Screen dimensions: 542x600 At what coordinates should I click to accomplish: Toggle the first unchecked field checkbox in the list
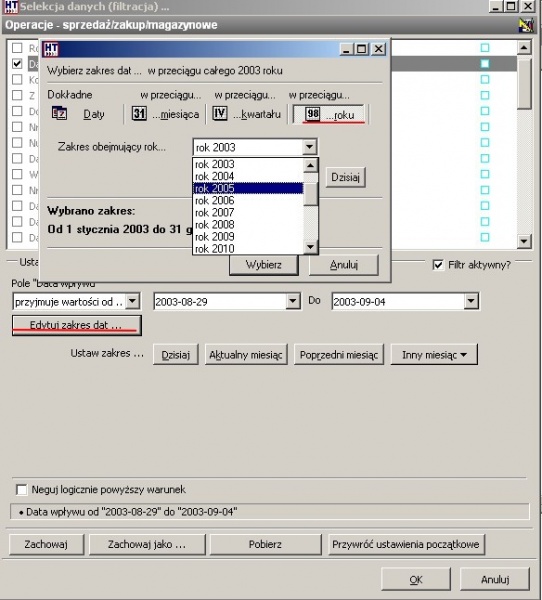(x=17, y=48)
